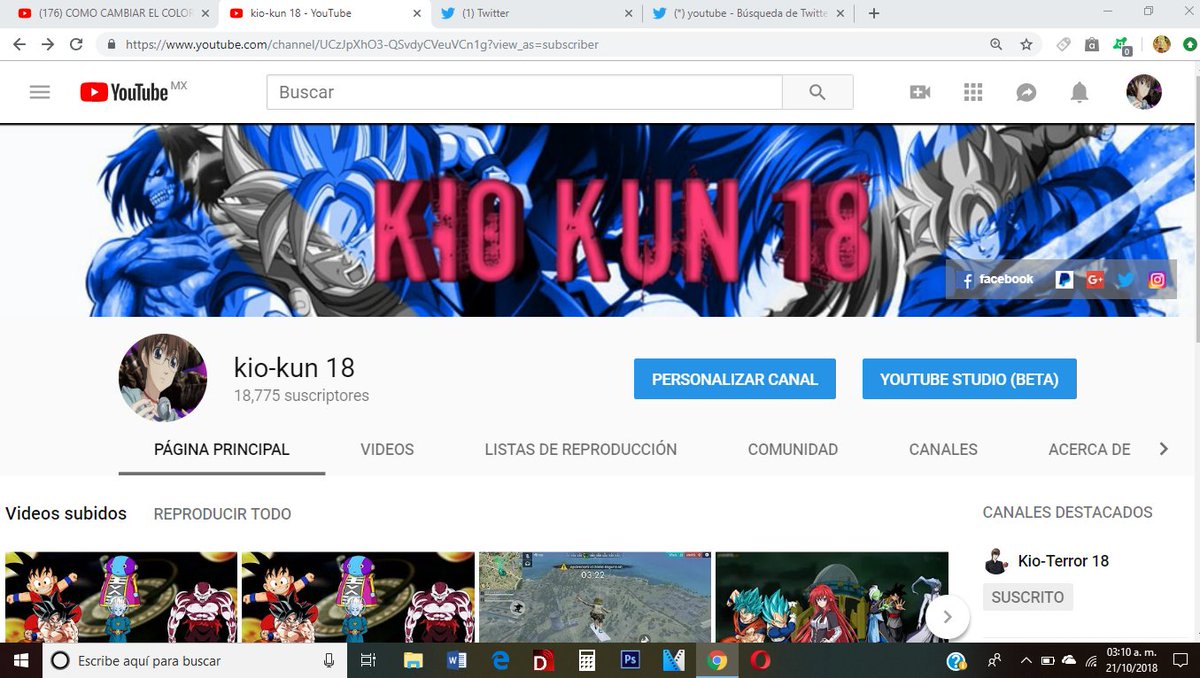Viewport: 1200px width, 678px height.
Task: Click the green Chrome update arrow icon
Action: [1189, 44]
